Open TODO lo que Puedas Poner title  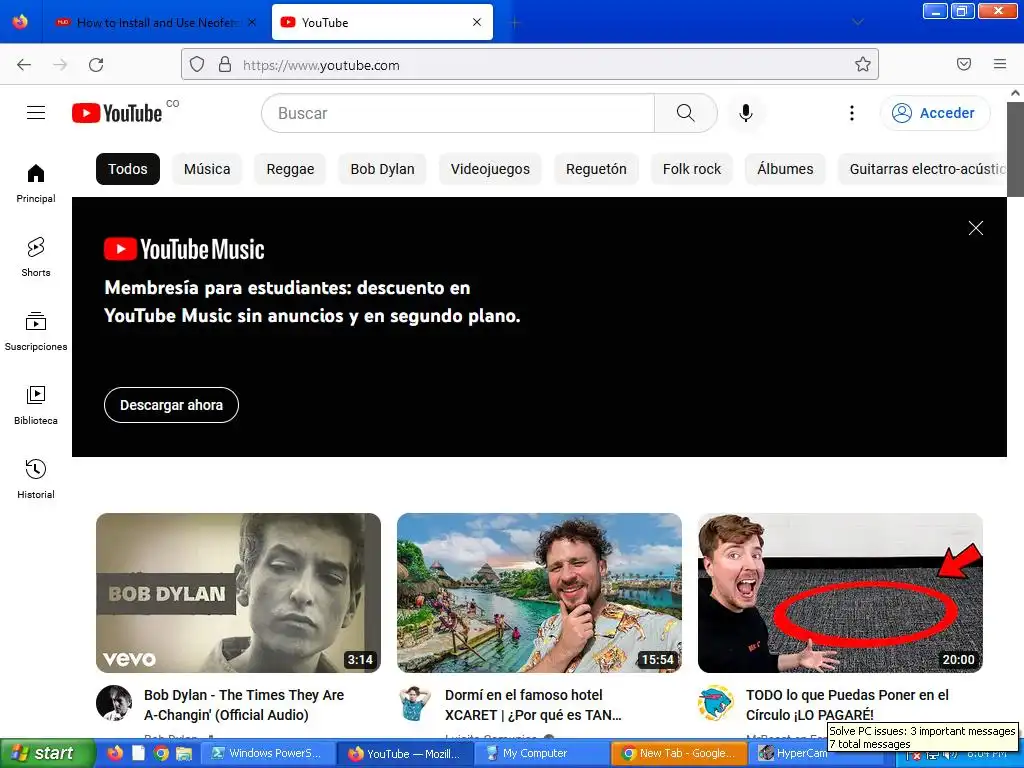coord(847,705)
